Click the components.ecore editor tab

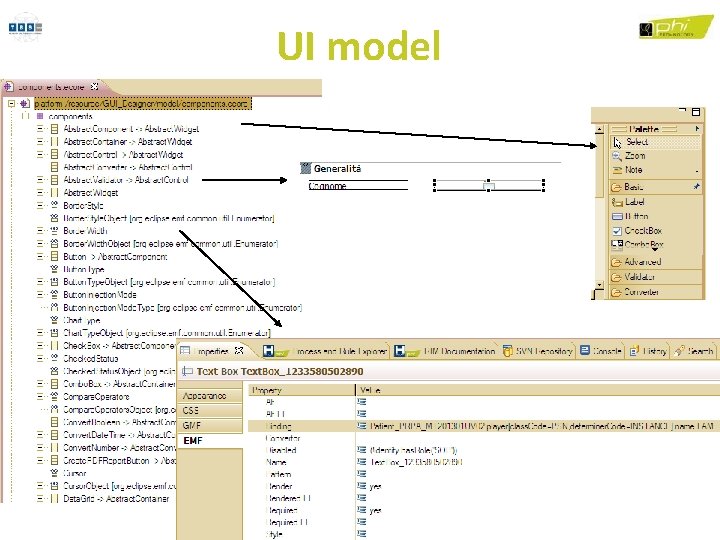pyautogui.click(x=51, y=86)
